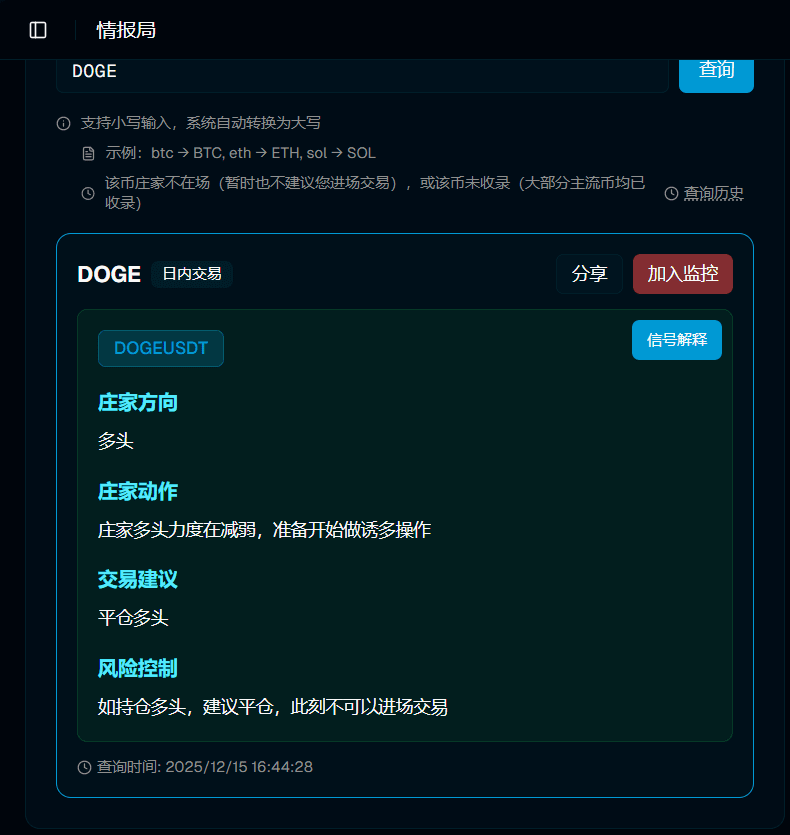Screen dimensions: 790x835
Task: Click the 日内交易 badge
Action: point(192,274)
